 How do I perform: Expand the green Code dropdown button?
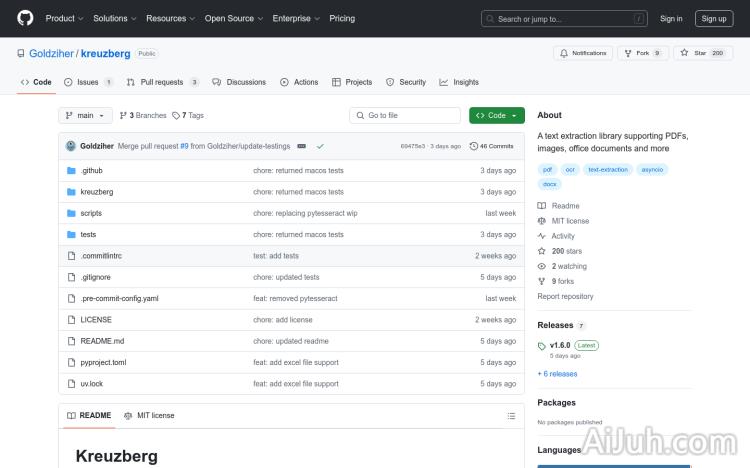point(496,116)
